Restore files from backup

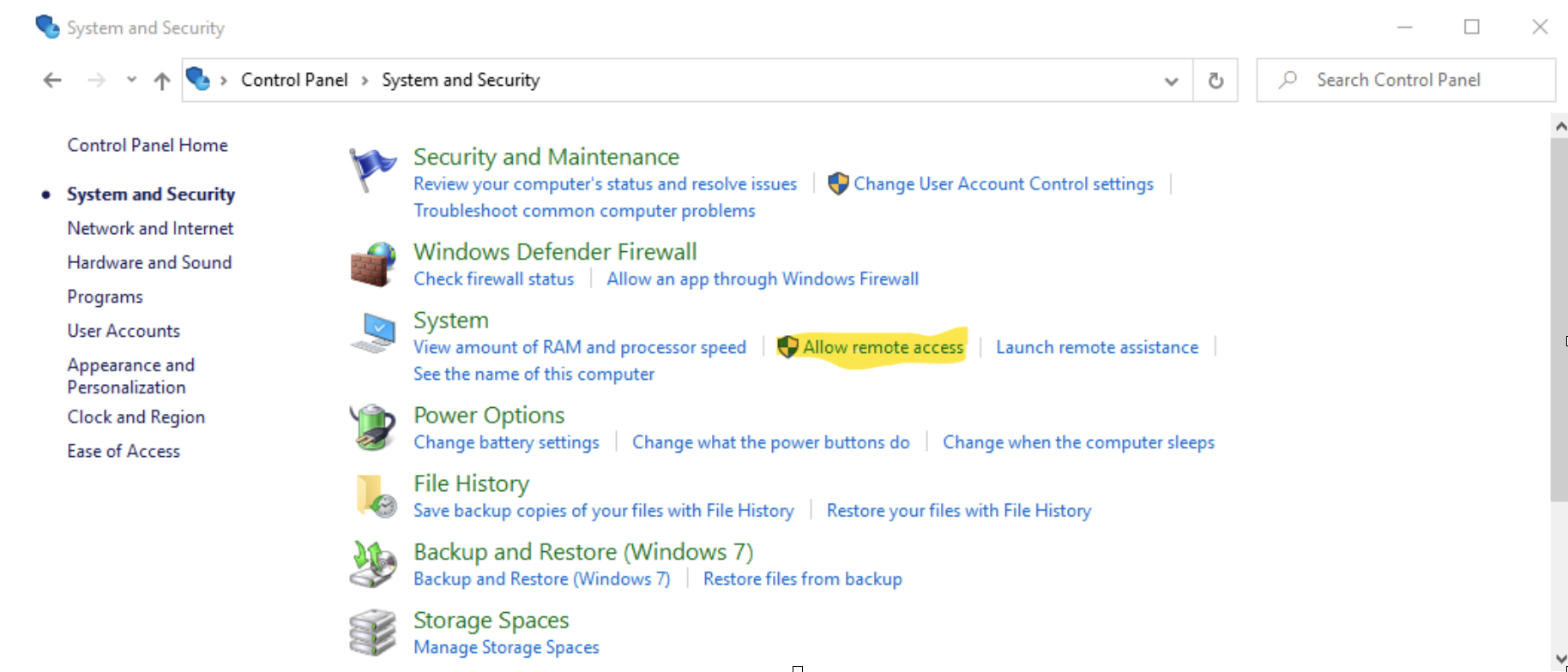pos(802,579)
